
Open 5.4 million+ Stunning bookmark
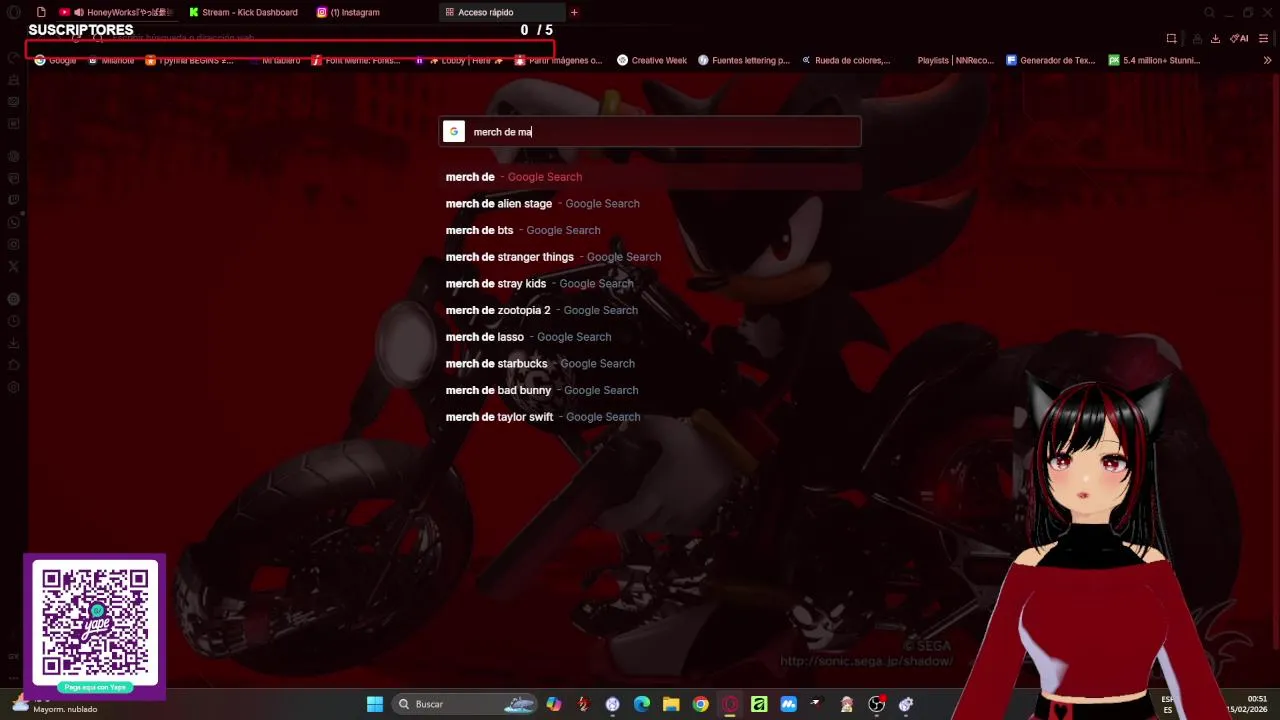tap(1154, 60)
